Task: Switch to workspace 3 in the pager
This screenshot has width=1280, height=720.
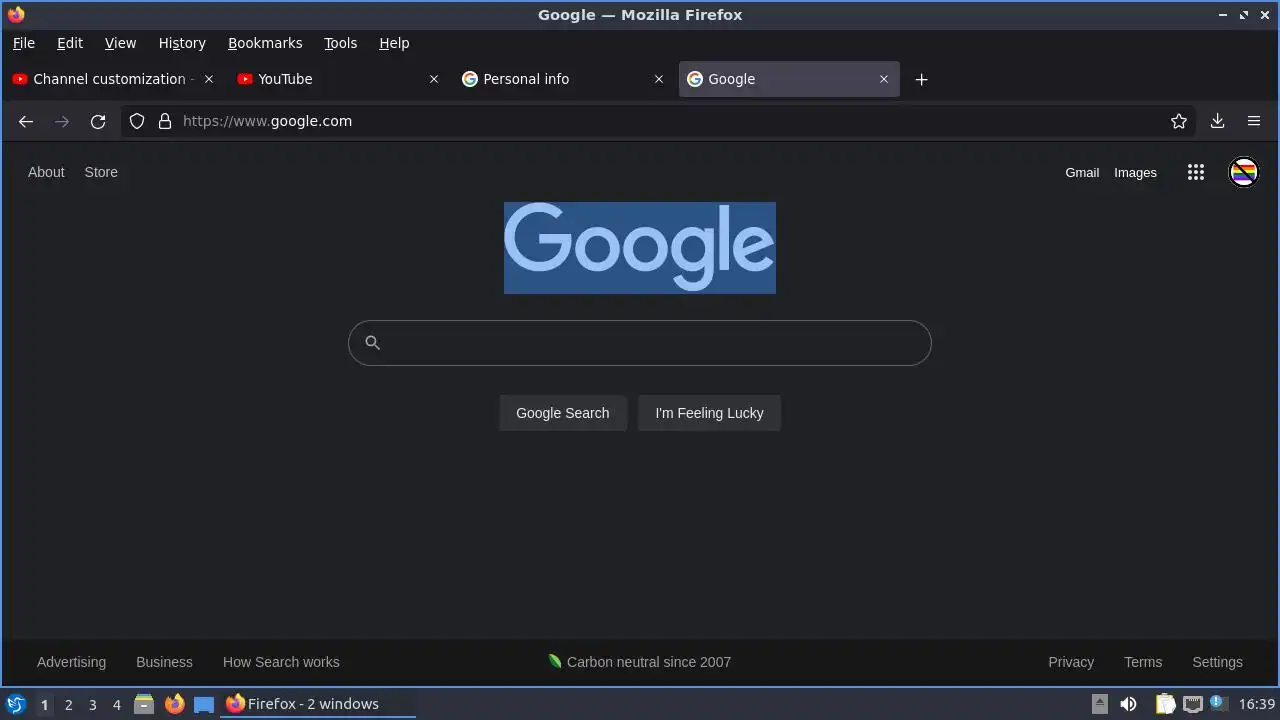Action: point(92,704)
